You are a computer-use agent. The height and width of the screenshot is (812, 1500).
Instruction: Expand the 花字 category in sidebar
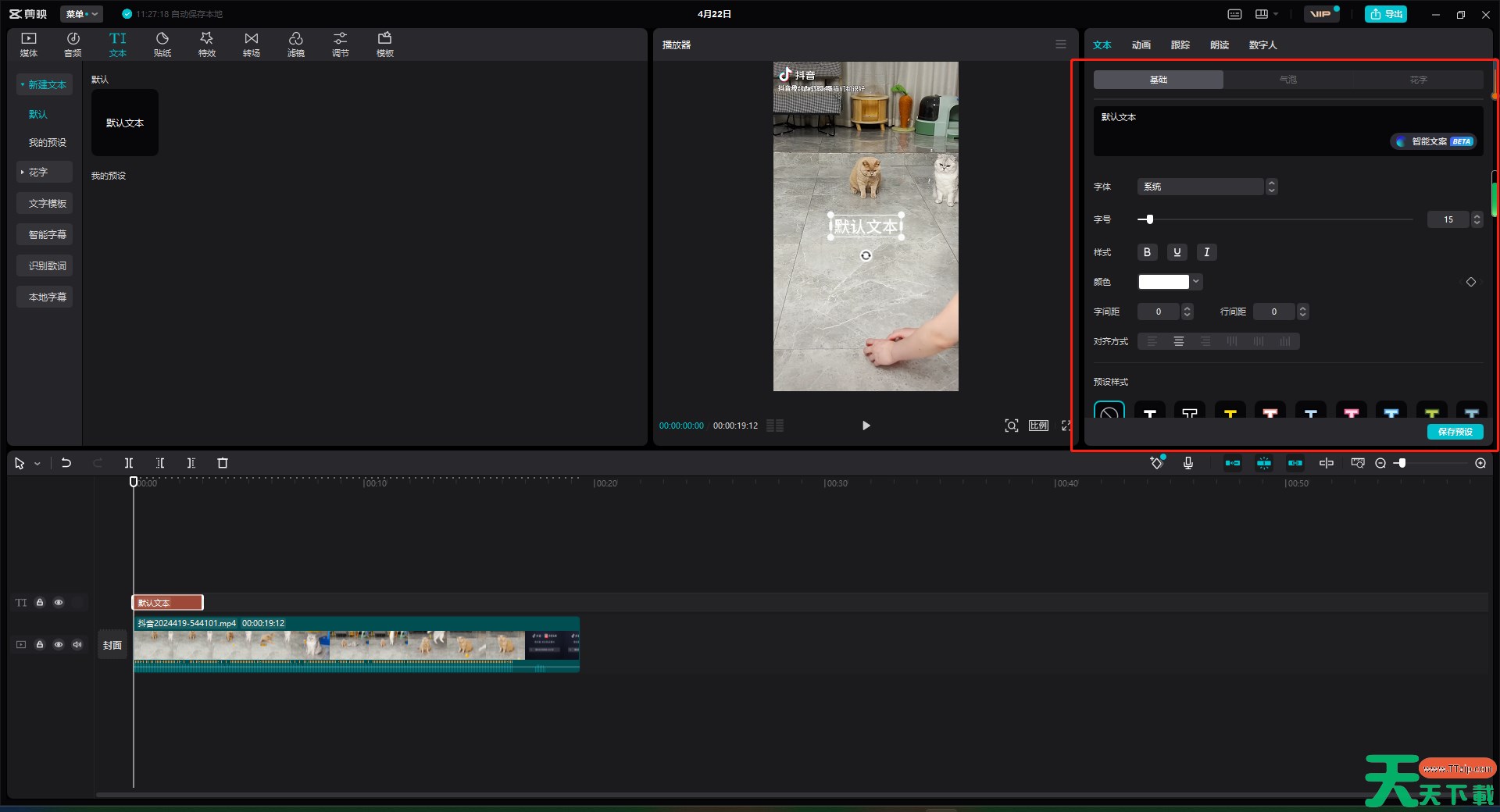[x=45, y=172]
